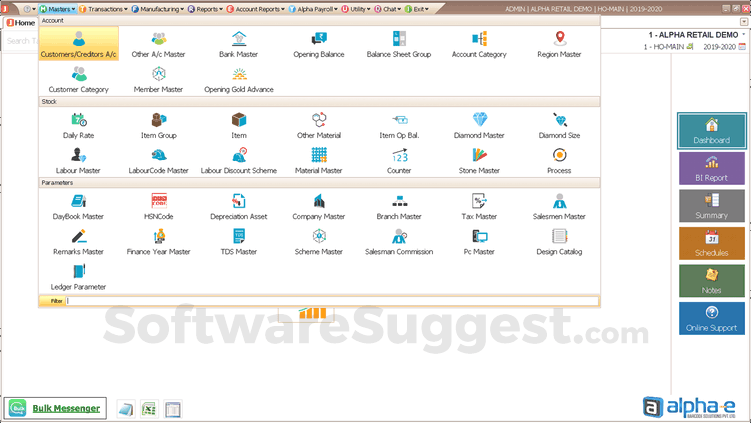Viewport: 751px width, 423px height.
Task: Open Customers/Creditors A/c master
Action: pos(79,44)
